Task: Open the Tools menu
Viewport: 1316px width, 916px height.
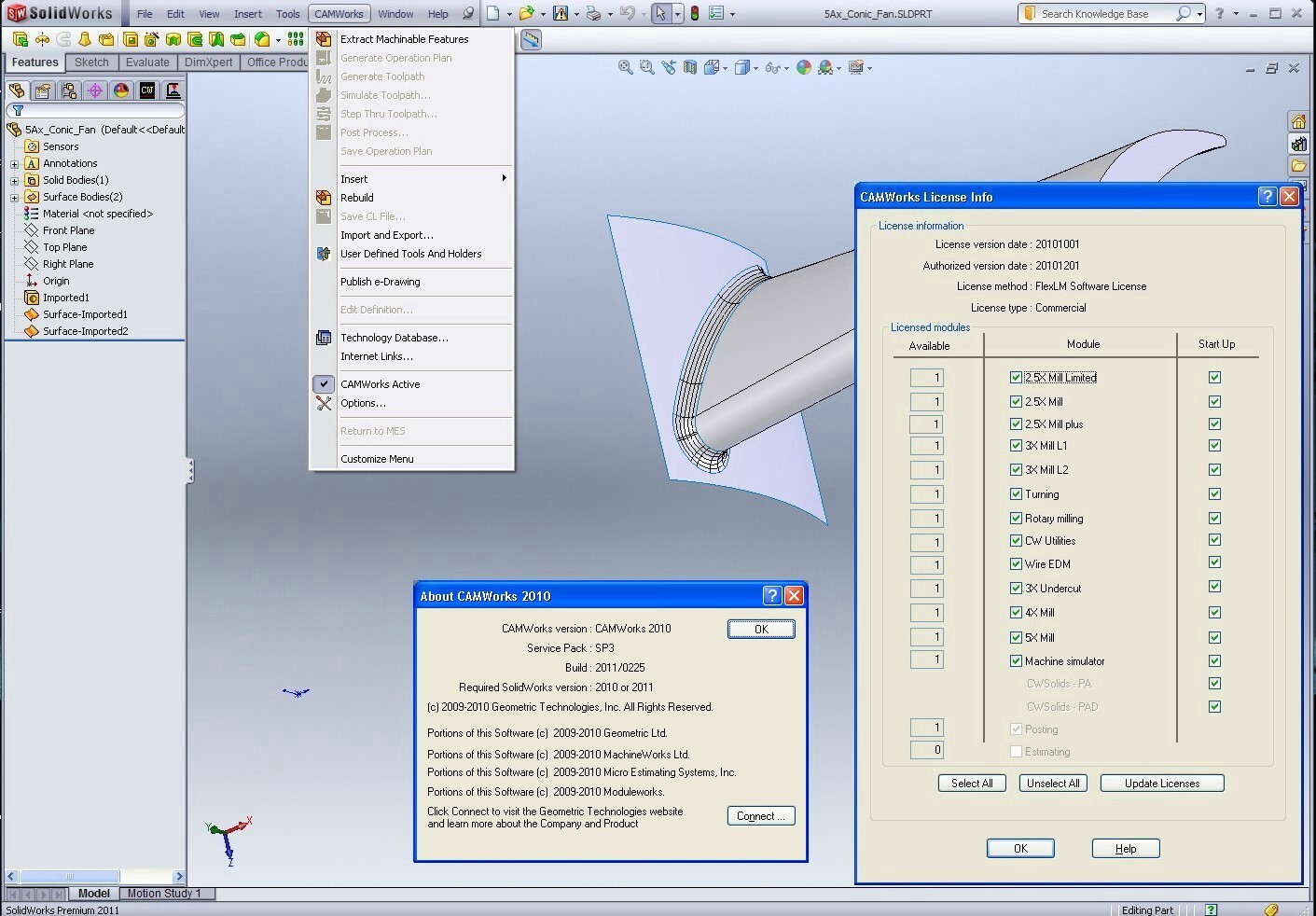Action: click(288, 14)
